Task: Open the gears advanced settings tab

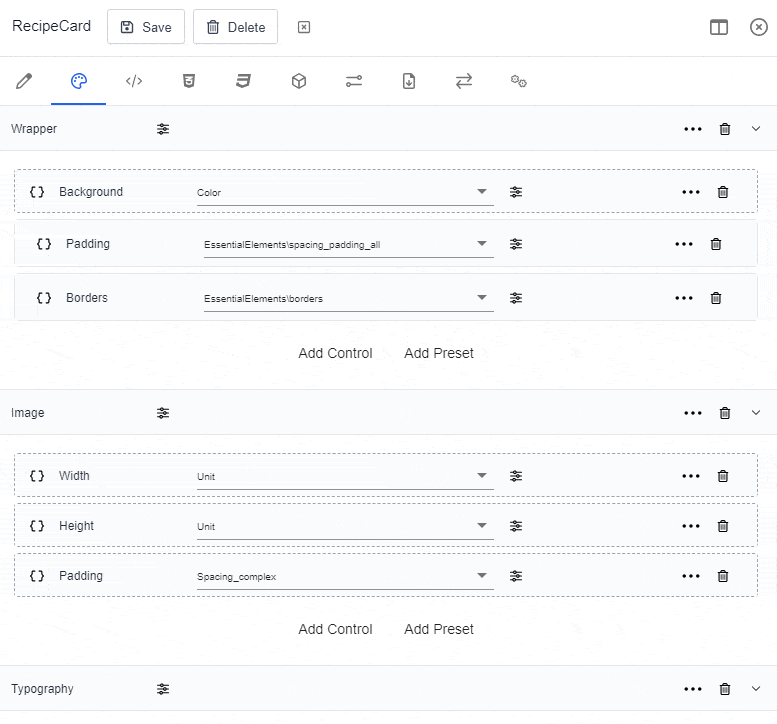Action: (519, 81)
